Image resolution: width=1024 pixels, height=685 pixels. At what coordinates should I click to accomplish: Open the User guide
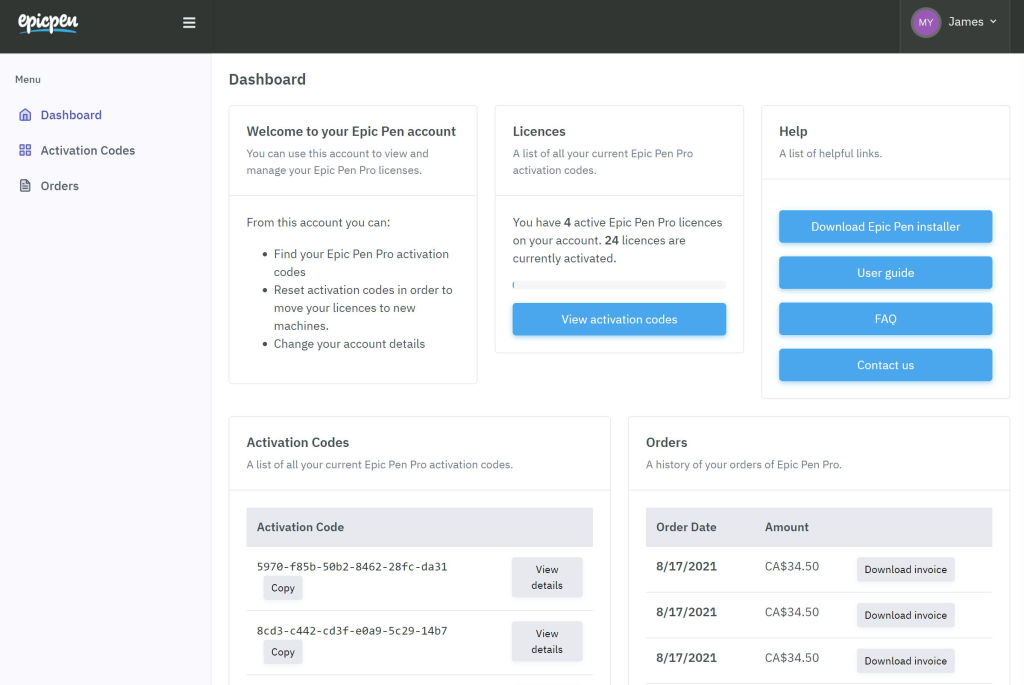(885, 273)
